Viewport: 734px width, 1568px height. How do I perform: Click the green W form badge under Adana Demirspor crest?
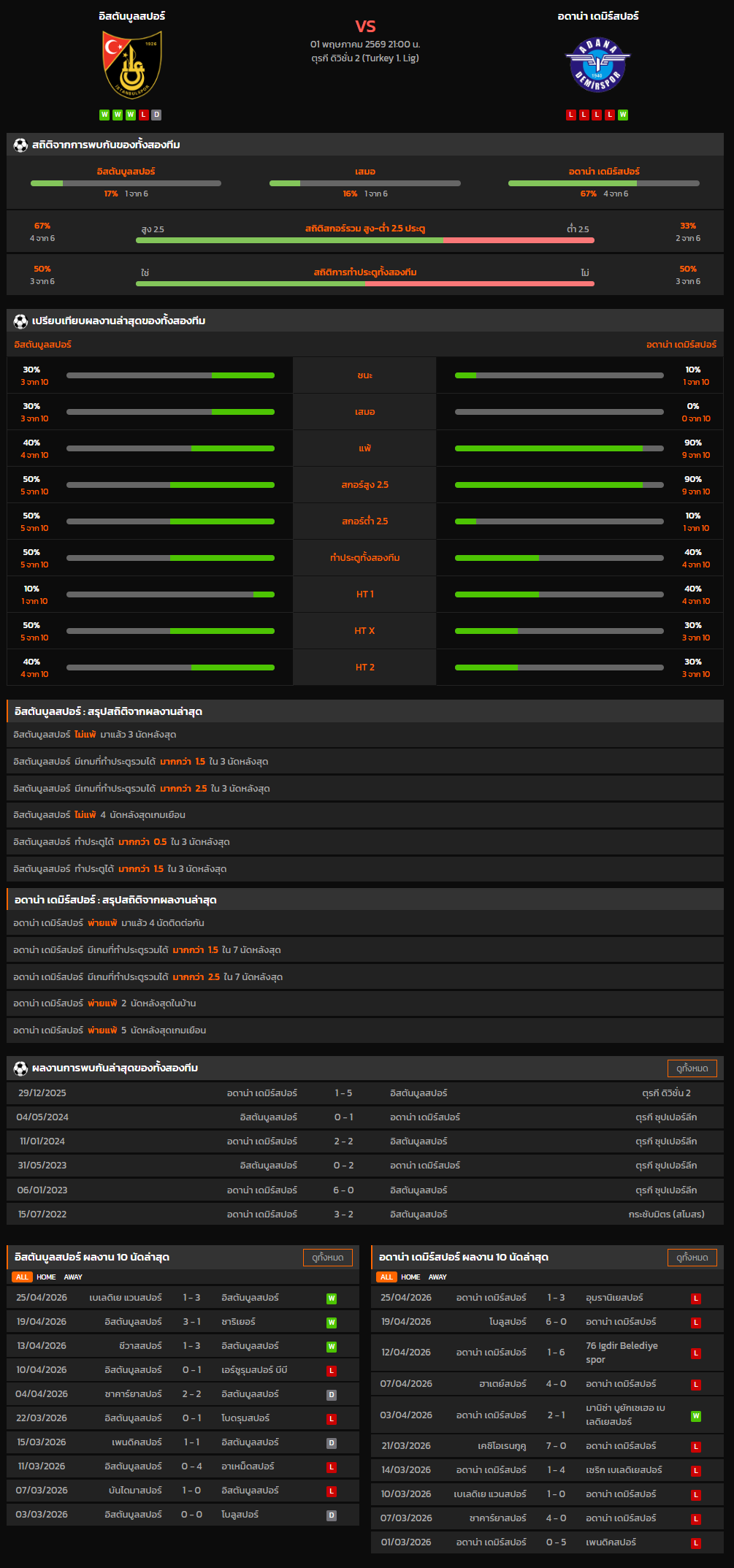click(623, 115)
